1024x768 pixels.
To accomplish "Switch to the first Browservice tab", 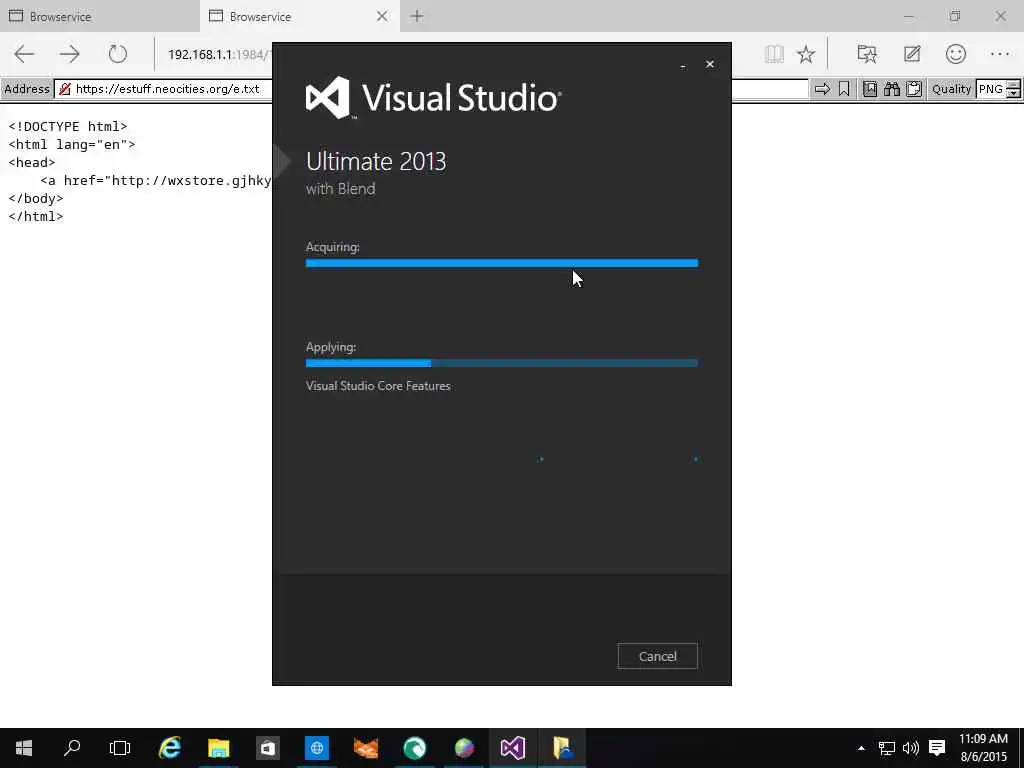I will click(x=99, y=16).
